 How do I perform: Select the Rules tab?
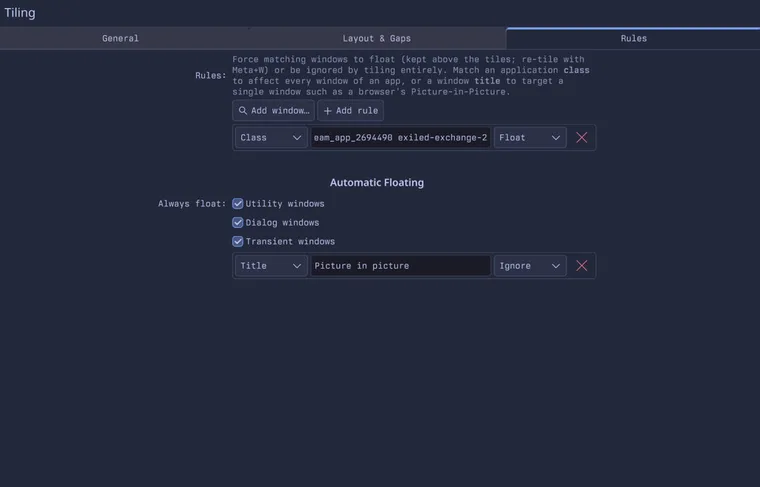pyautogui.click(x=633, y=38)
